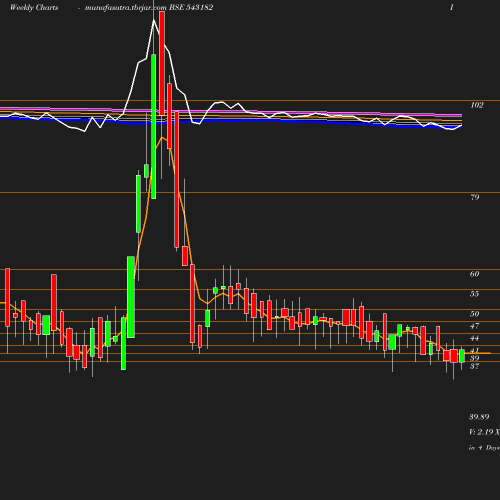
Task: Click the 44 price axis label
Action: [475, 338]
